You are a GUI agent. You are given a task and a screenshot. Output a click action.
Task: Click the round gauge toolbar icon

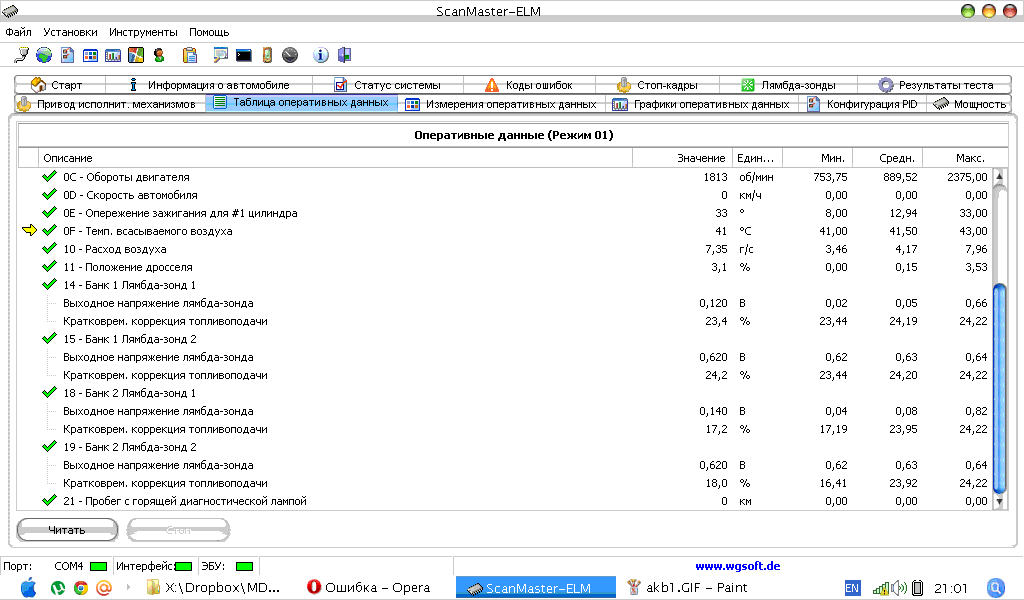290,55
